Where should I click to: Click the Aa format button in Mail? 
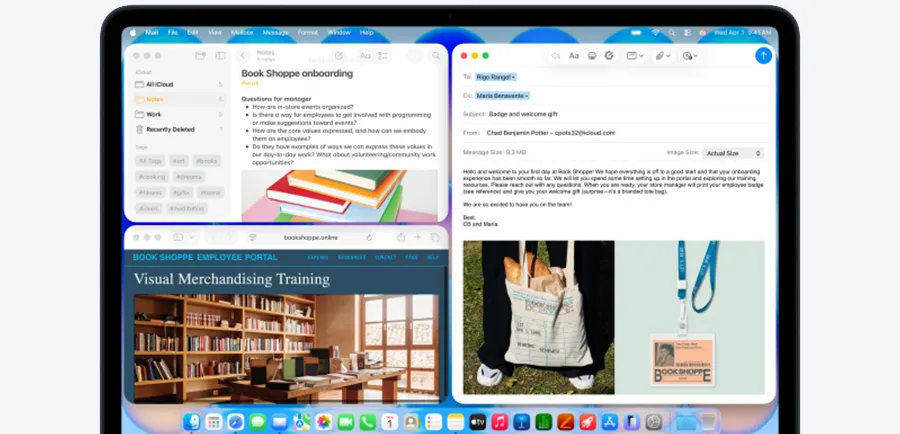574,56
